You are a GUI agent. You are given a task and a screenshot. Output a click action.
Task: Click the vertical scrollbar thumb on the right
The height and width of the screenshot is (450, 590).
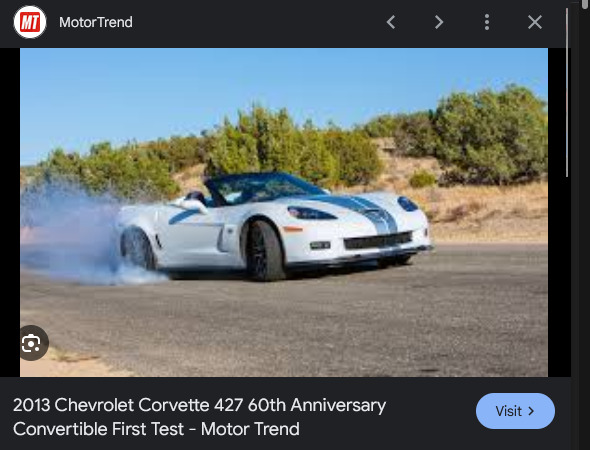click(567, 92)
